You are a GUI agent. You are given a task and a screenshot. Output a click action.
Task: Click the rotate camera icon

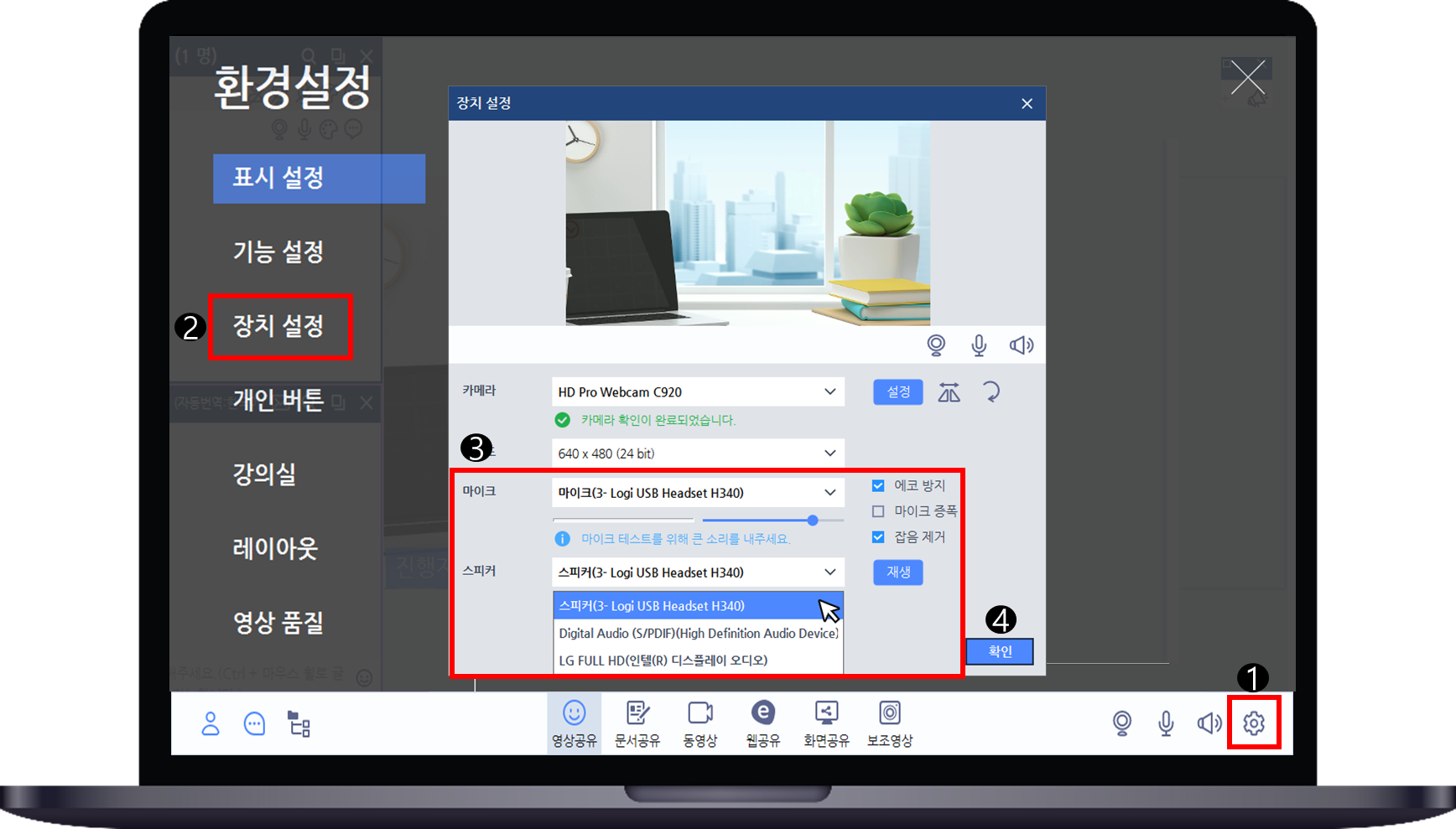click(x=991, y=392)
